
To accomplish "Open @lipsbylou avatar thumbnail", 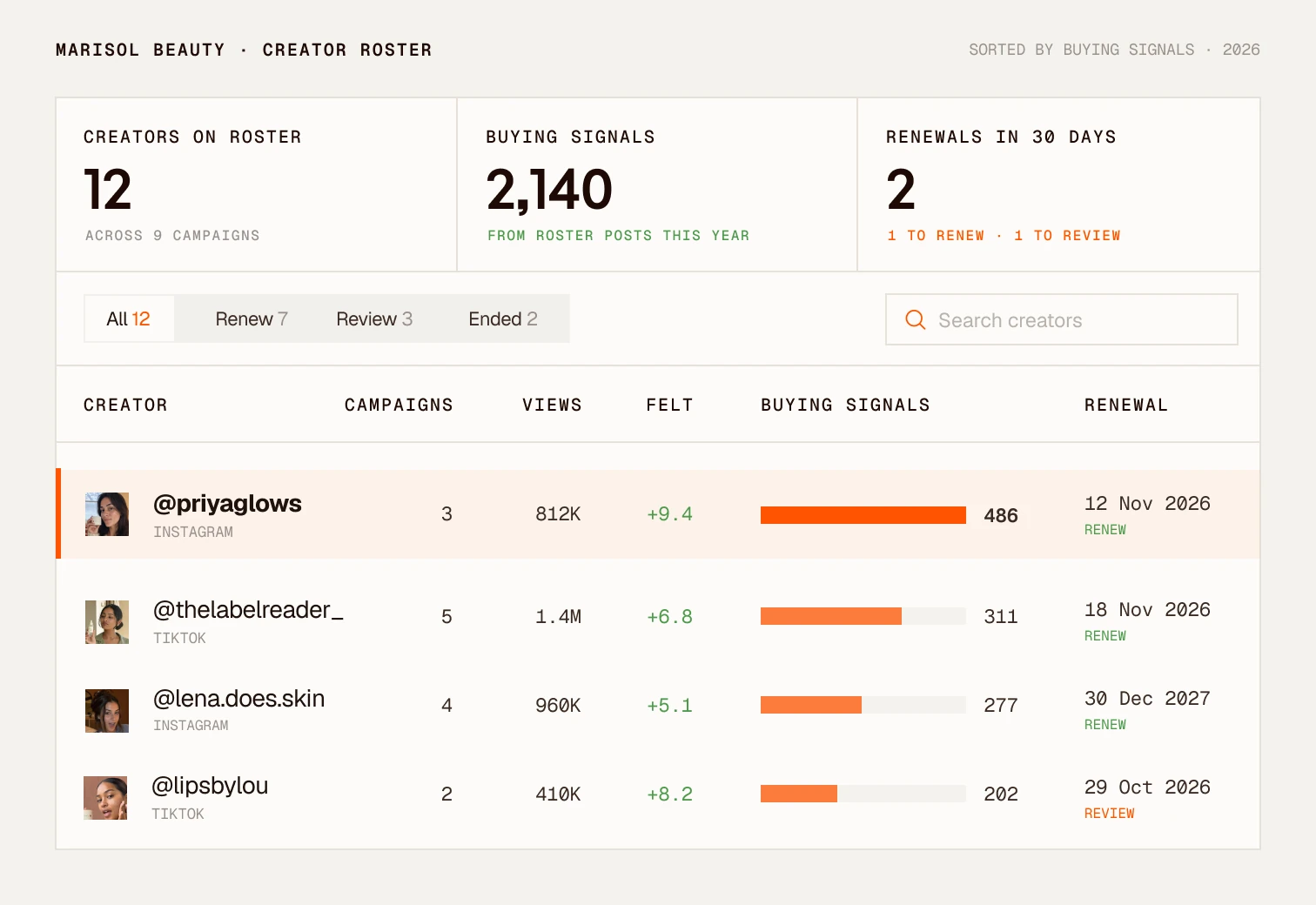I will point(105,798).
